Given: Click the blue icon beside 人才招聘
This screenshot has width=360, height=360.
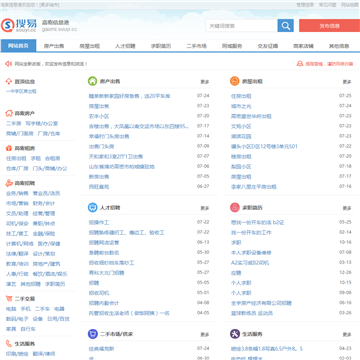Looking at the screenshot, I should point(92,207).
